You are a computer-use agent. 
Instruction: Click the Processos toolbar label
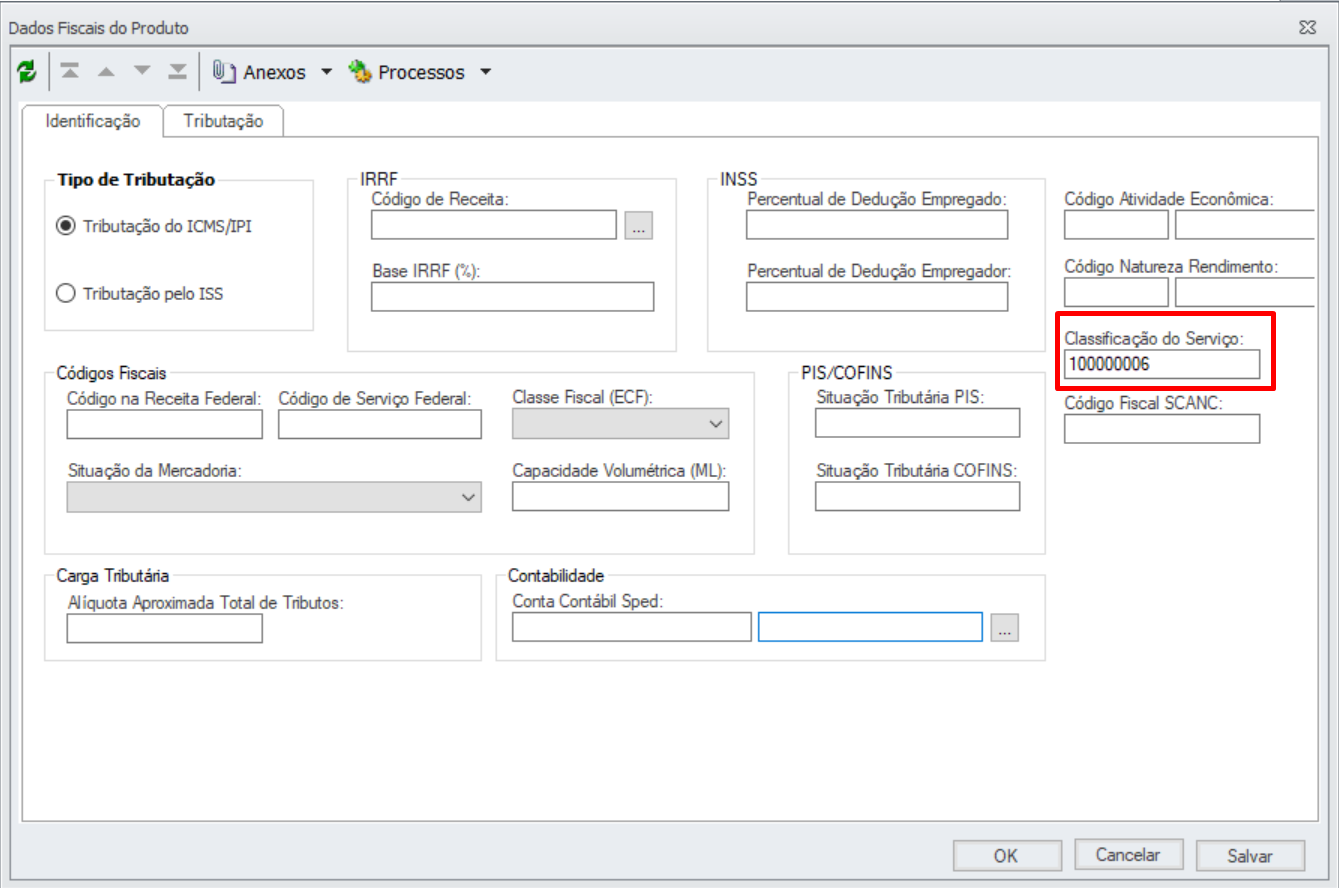pyautogui.click(x=421, y=72)
